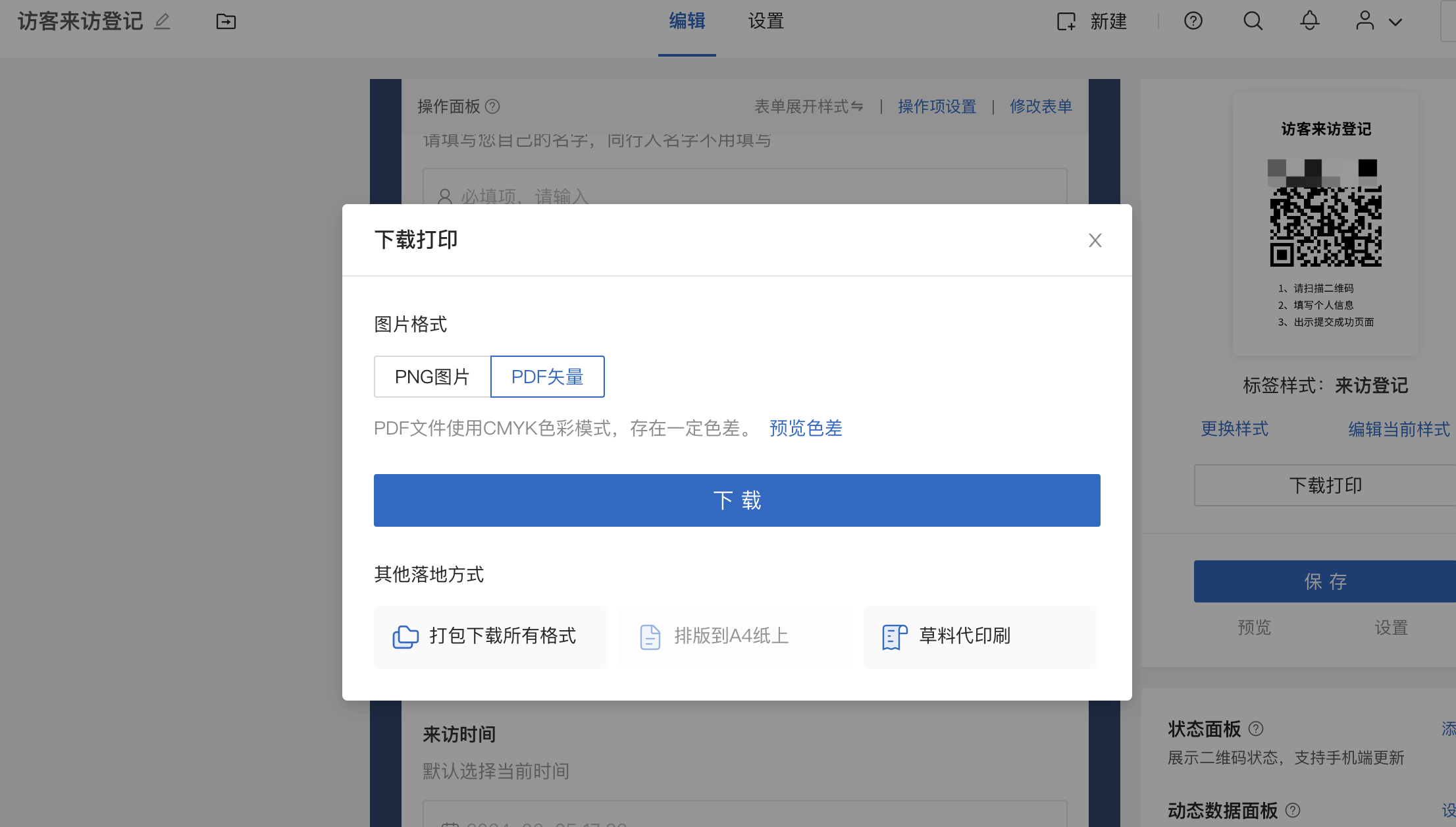Switch to the 设置 tab
This screenshot has width=1456, height=827.
pyautogui.click(x=766, y=21)
